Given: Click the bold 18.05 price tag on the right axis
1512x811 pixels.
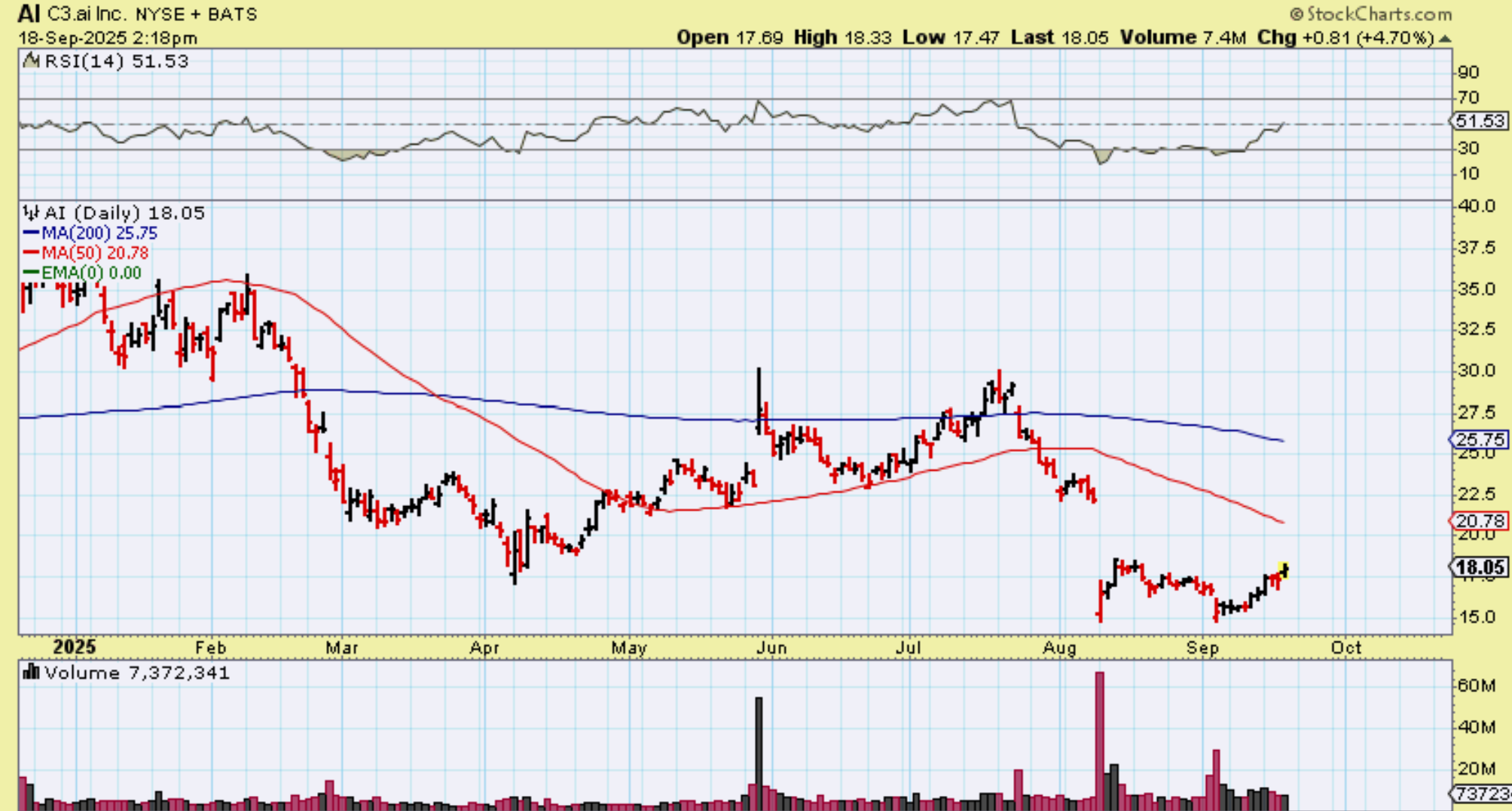Looking at the screenshot, I should (x=1480, y=568).
